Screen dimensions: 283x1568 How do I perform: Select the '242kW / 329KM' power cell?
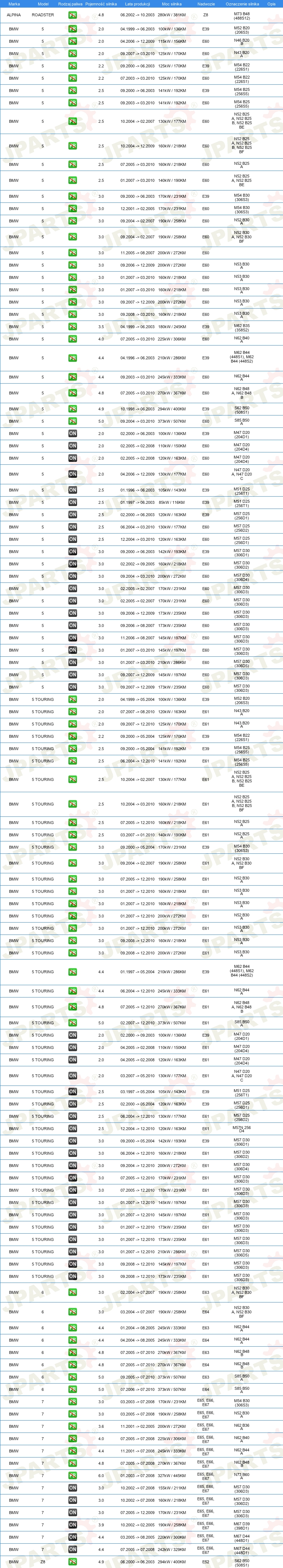tap(172, 1550)
